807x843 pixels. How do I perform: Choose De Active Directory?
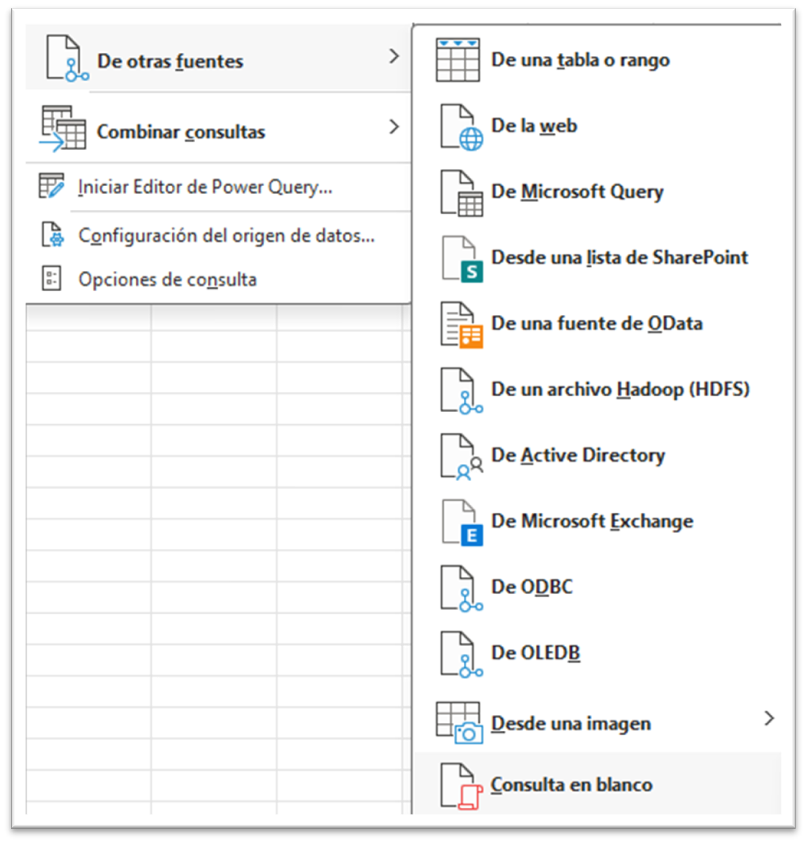[598, 455]
